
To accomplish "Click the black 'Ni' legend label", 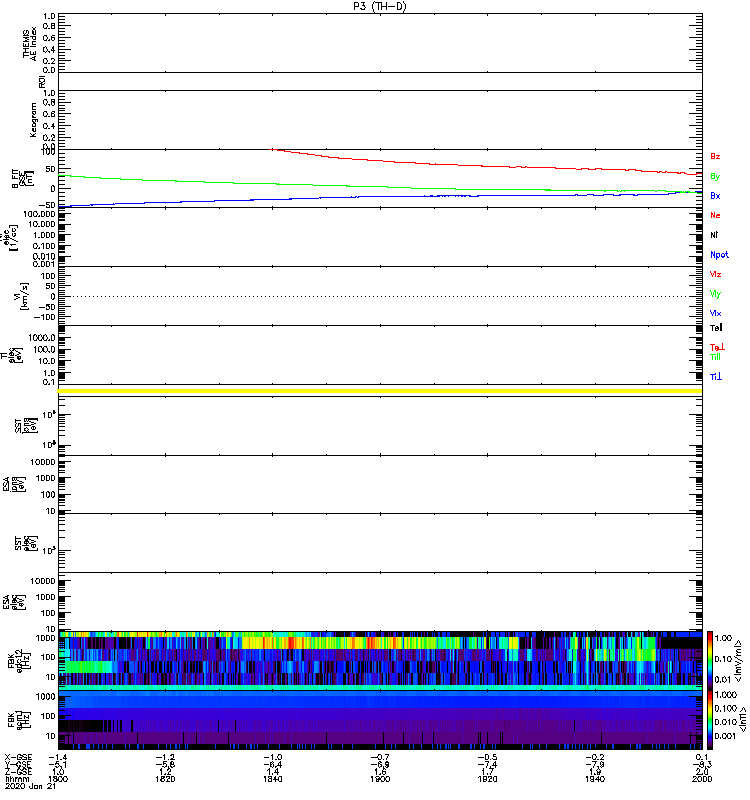I will point(714,235).
